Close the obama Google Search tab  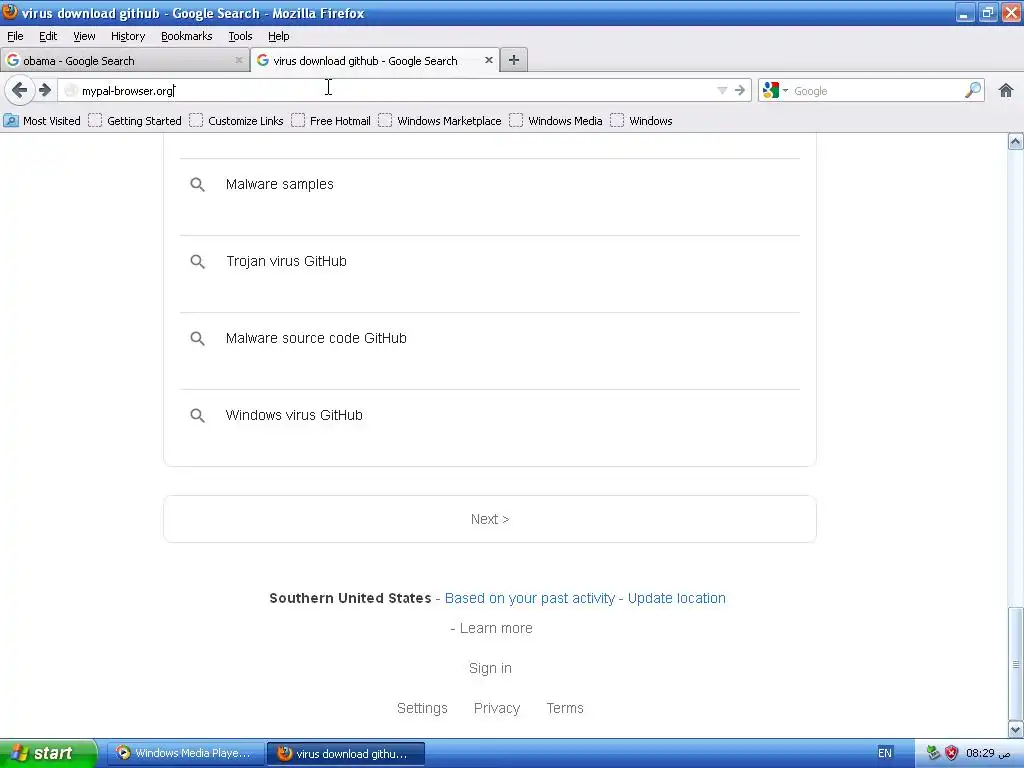click(x=238, y=60)
